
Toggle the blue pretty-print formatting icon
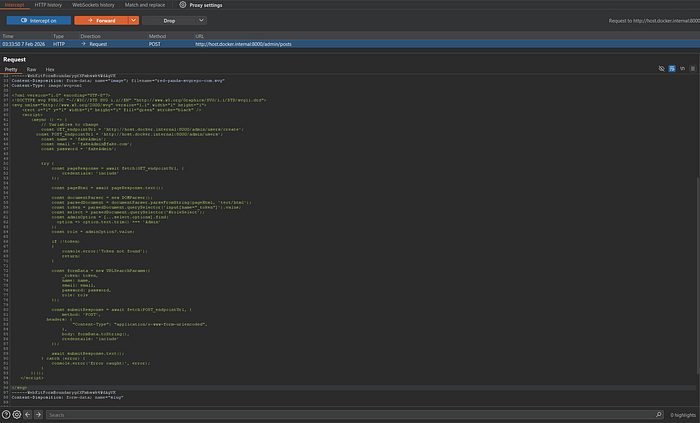click(672, 69)
